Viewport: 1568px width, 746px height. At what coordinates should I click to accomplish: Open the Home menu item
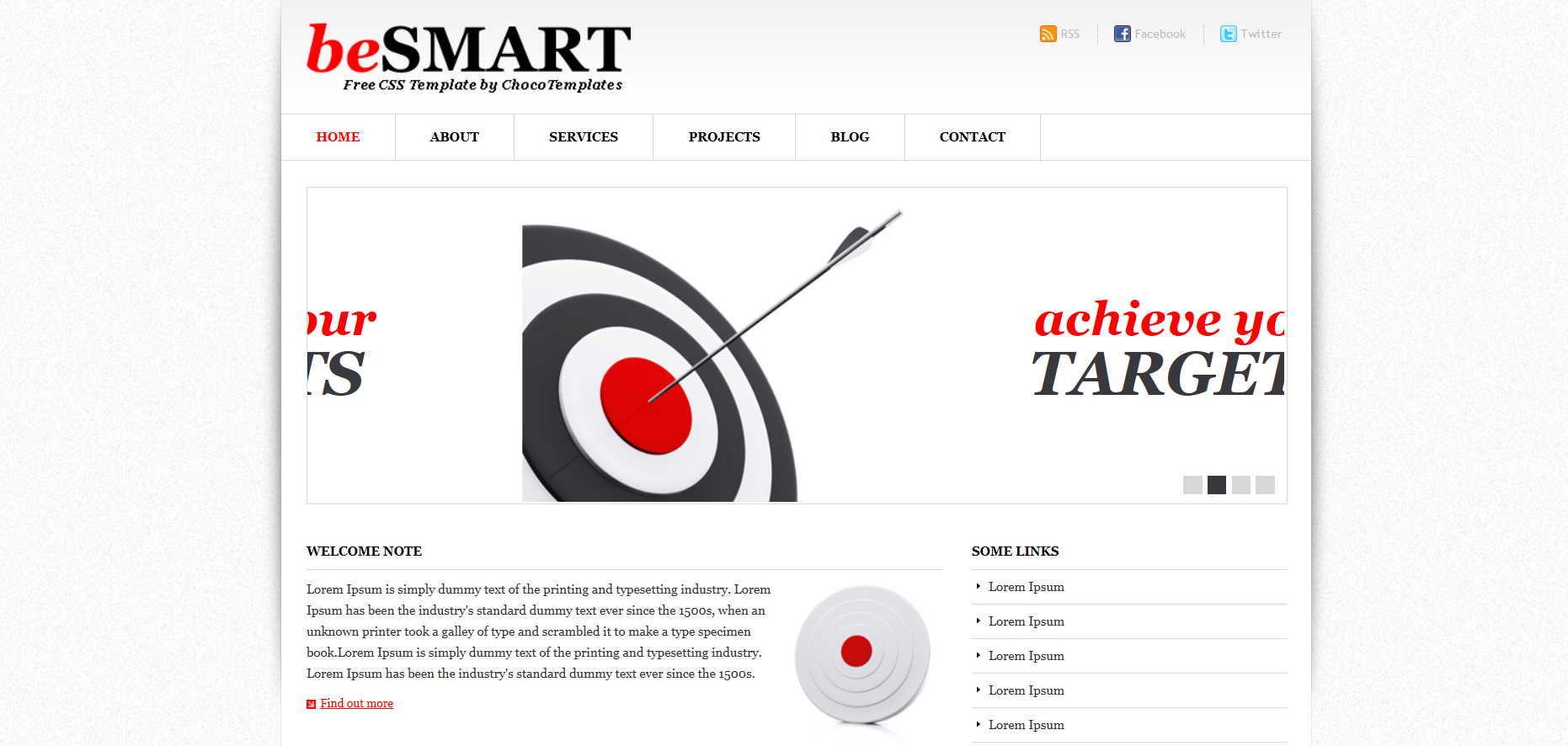[x=338, y=137]
